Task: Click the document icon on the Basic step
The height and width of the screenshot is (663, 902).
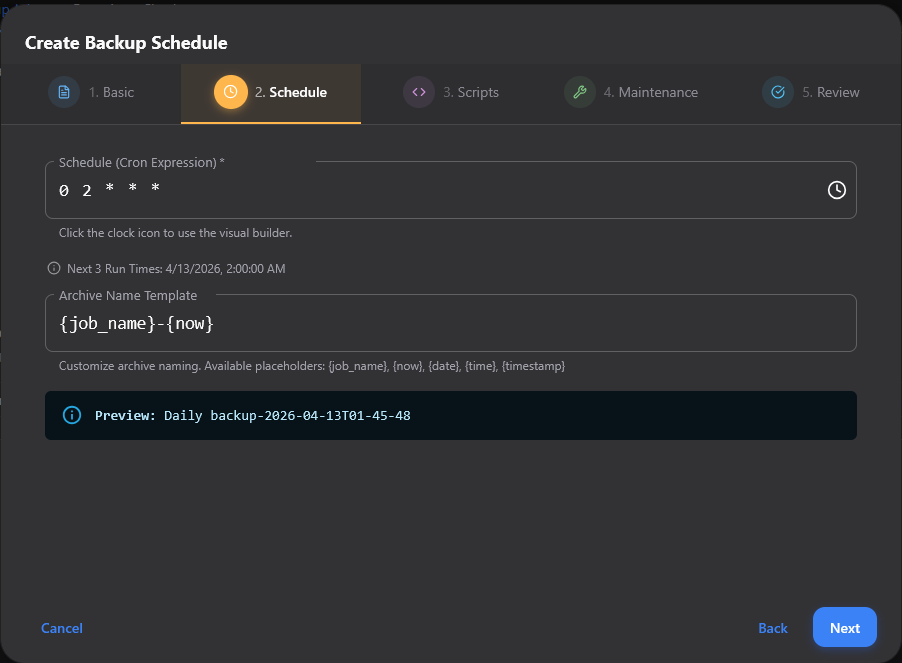Action: (63, 91)
